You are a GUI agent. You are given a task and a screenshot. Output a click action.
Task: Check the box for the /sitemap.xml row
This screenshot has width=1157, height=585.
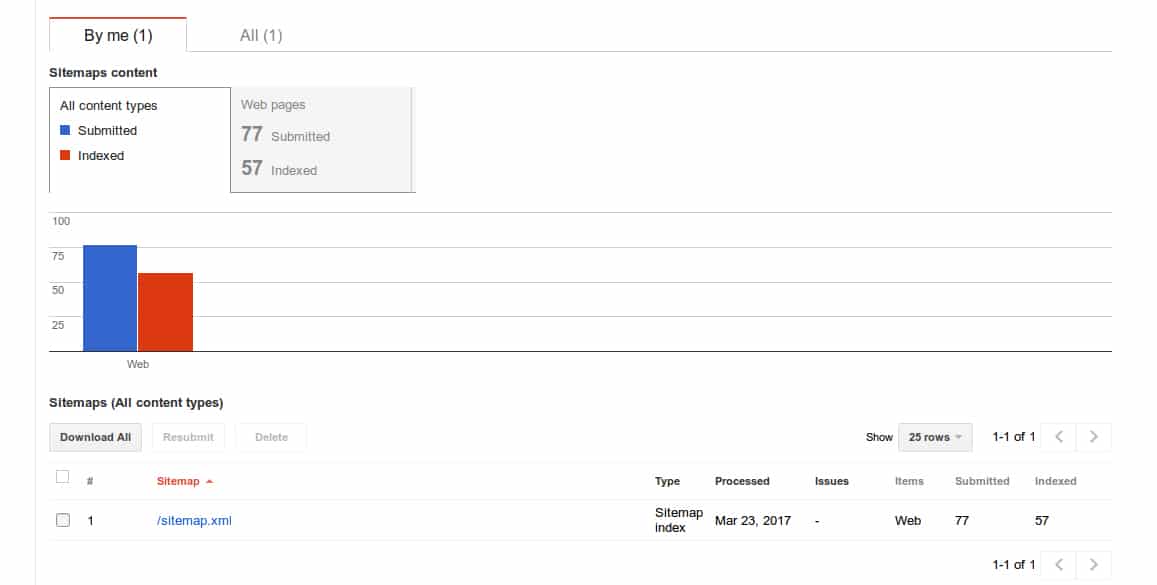point(63,520)
